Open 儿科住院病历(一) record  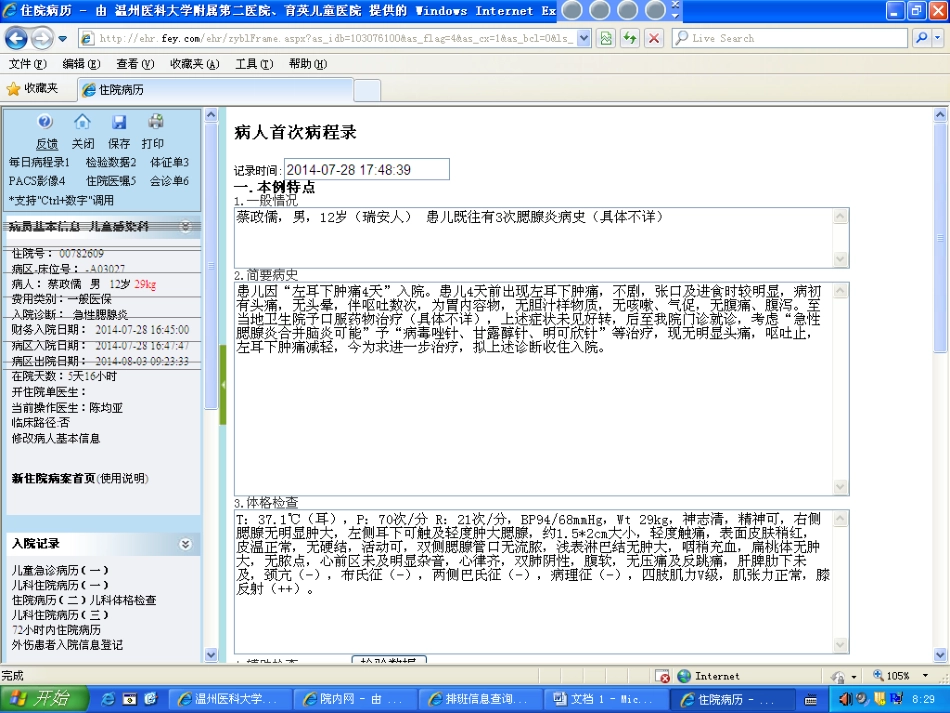[x=60, y=585]
